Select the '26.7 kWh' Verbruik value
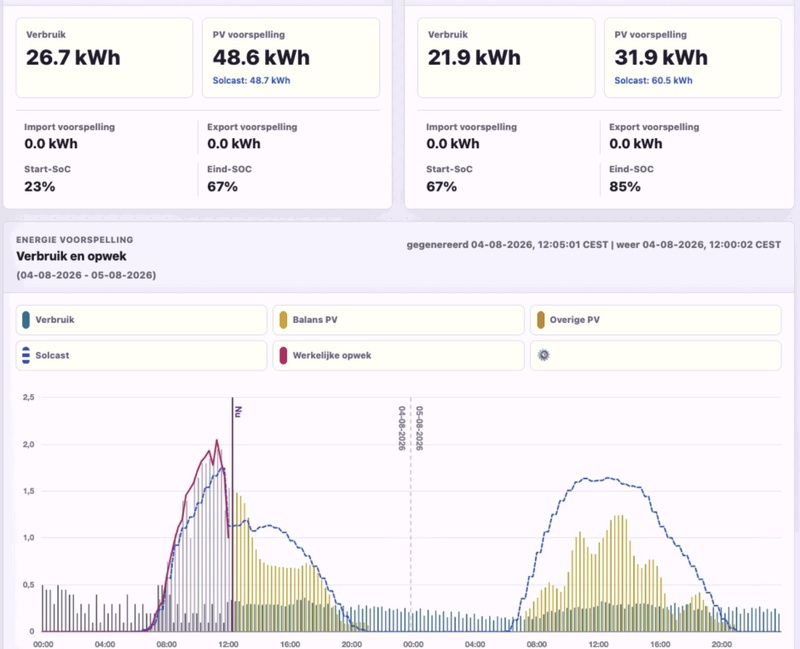 (73, 58)
